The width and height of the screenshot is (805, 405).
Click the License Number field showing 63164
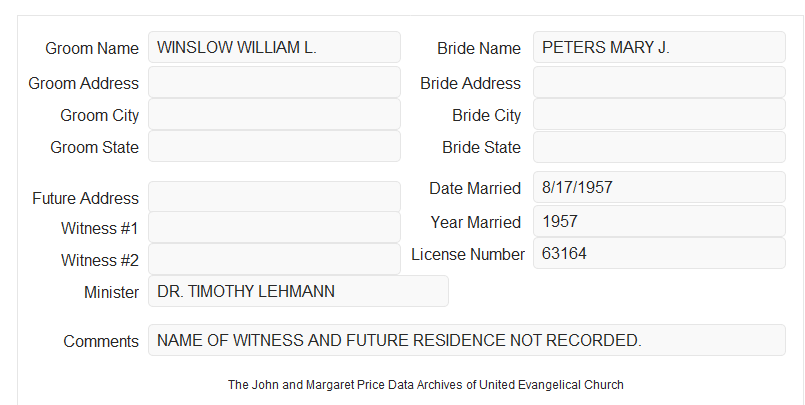pyautogui.click(x=659, y=253)
